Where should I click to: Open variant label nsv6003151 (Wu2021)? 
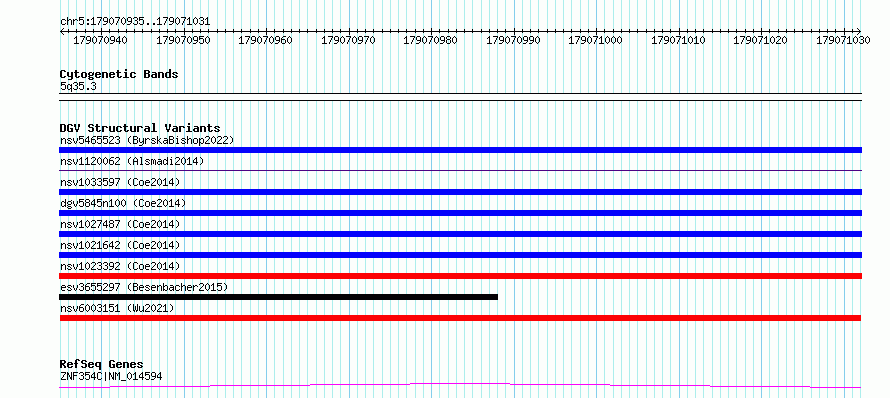click(117, 308)
